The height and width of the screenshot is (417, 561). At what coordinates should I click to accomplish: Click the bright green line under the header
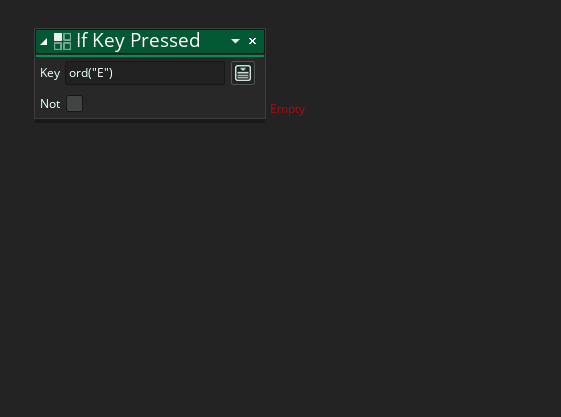(150, 56)
